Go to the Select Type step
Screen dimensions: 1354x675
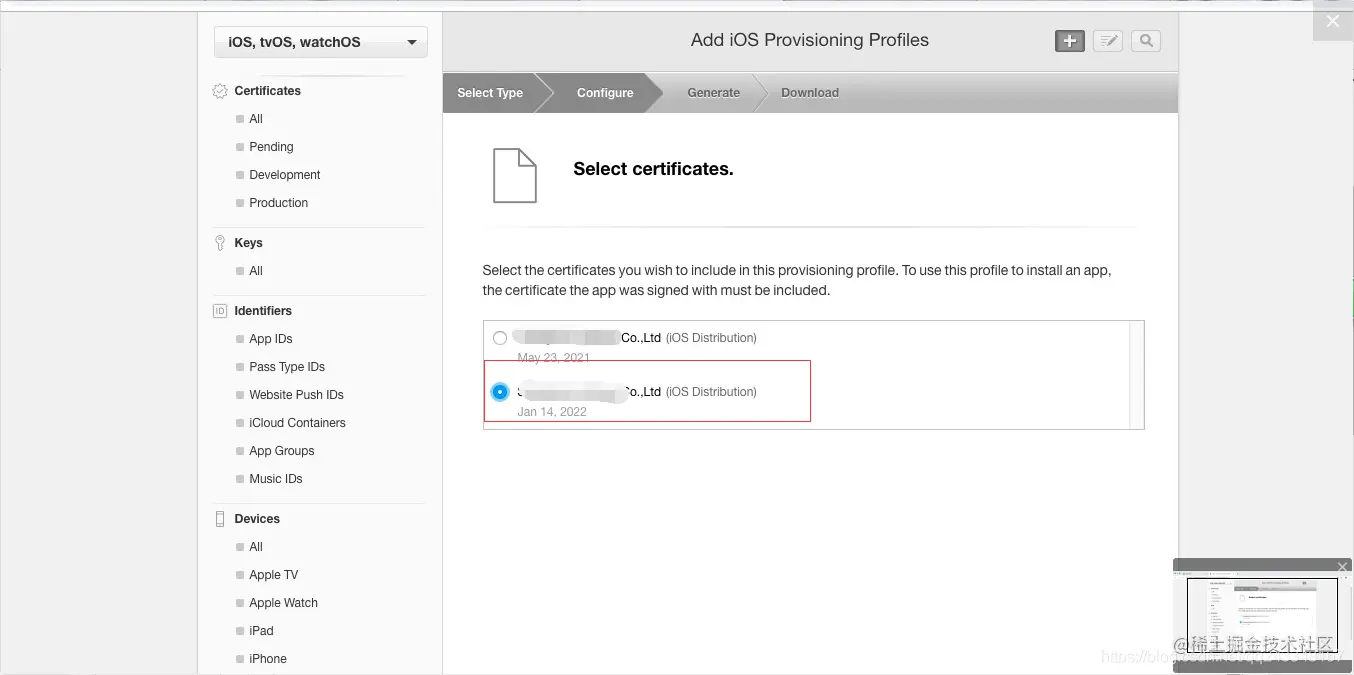pyautogui.click(x=490, y=93)
